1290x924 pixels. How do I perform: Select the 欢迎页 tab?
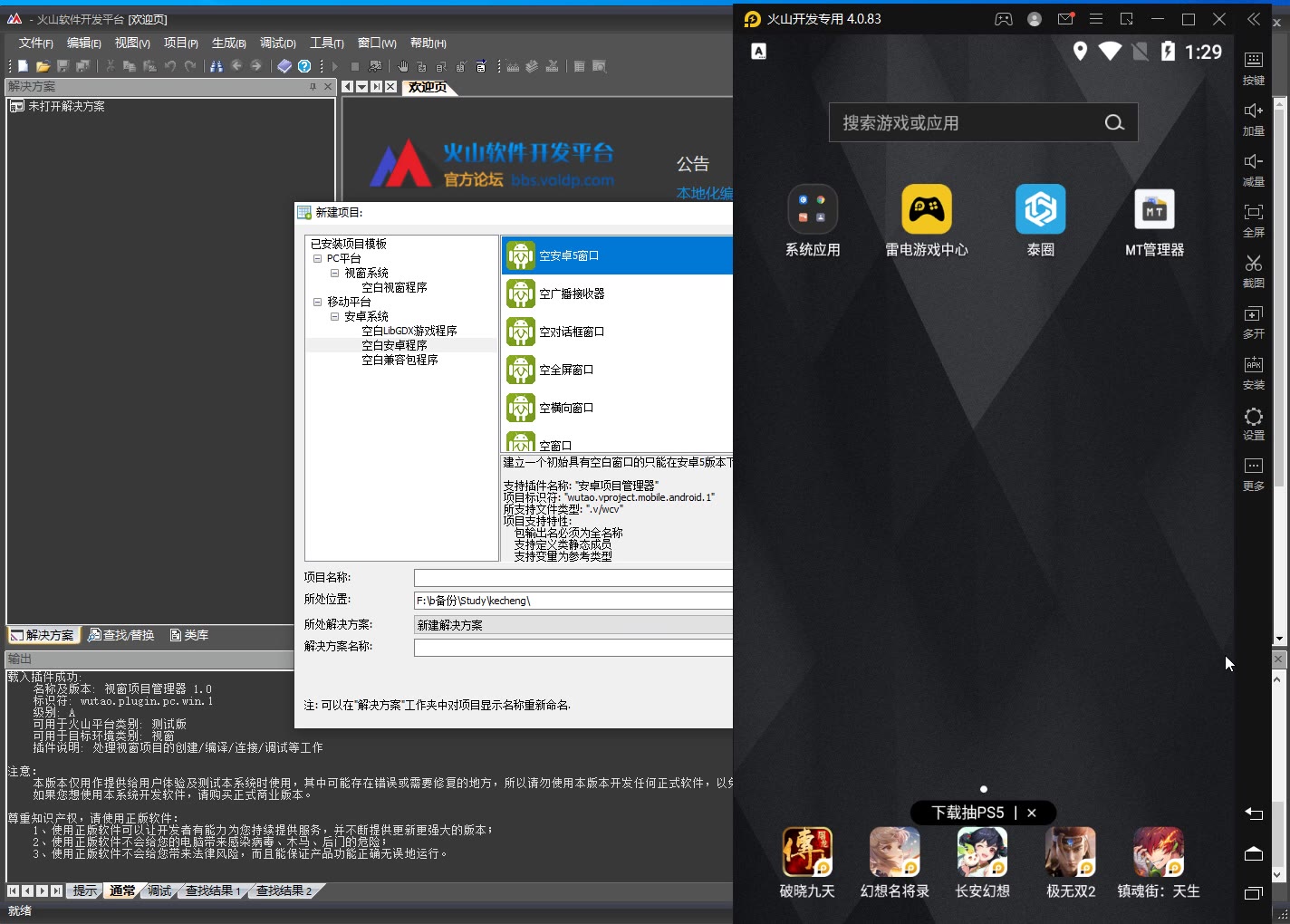tap(427, 87)
